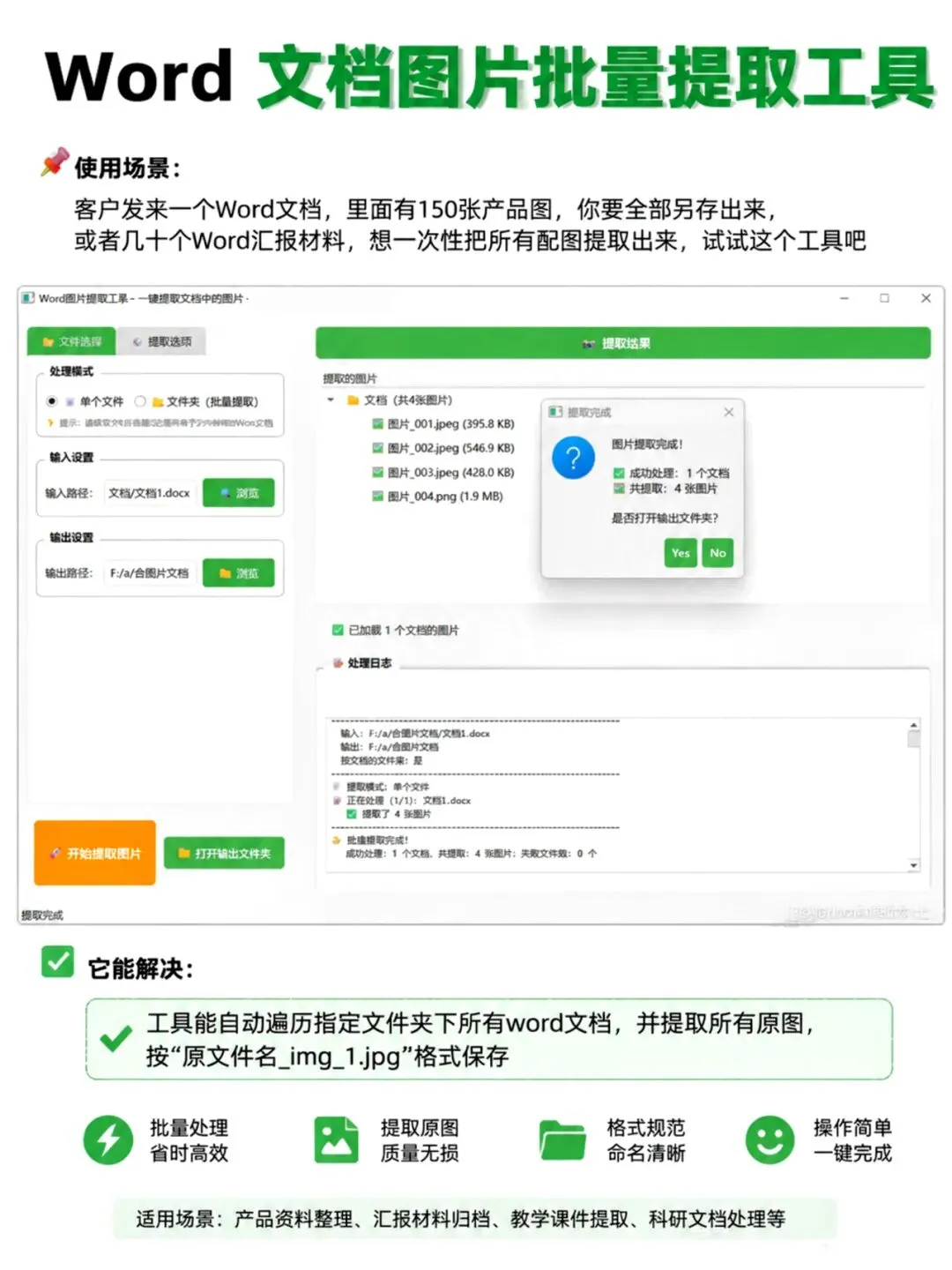Select 图片_001.jpeg in the tree
Viewport: 952px width, 1270px height.
(443, 424)
